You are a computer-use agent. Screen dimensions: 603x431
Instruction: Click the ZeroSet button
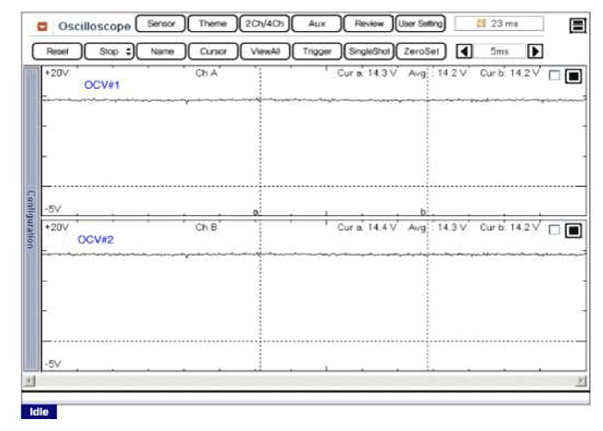tap(420, 50)
